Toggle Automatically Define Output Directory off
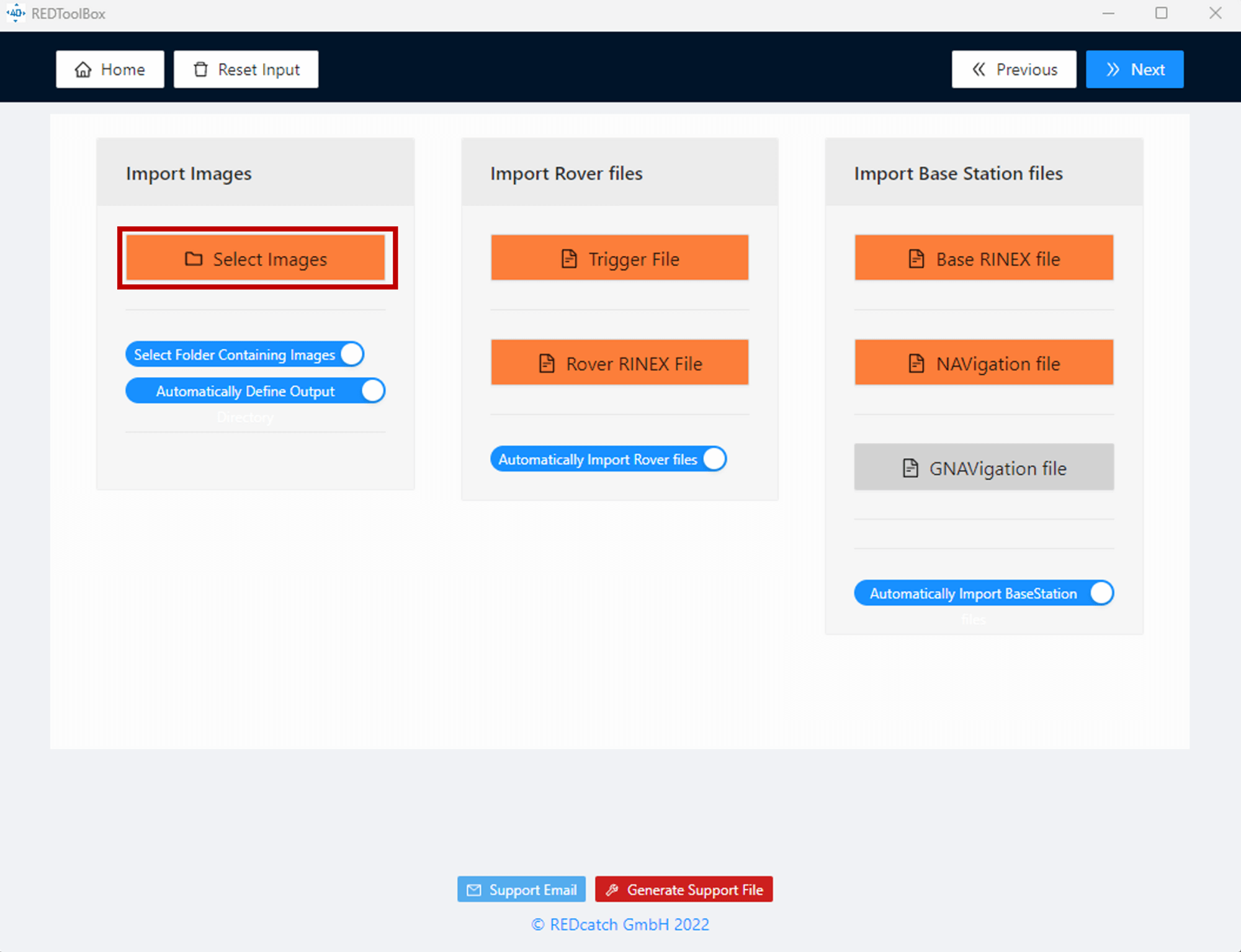1241x952 pixels. tap(373, 391)
